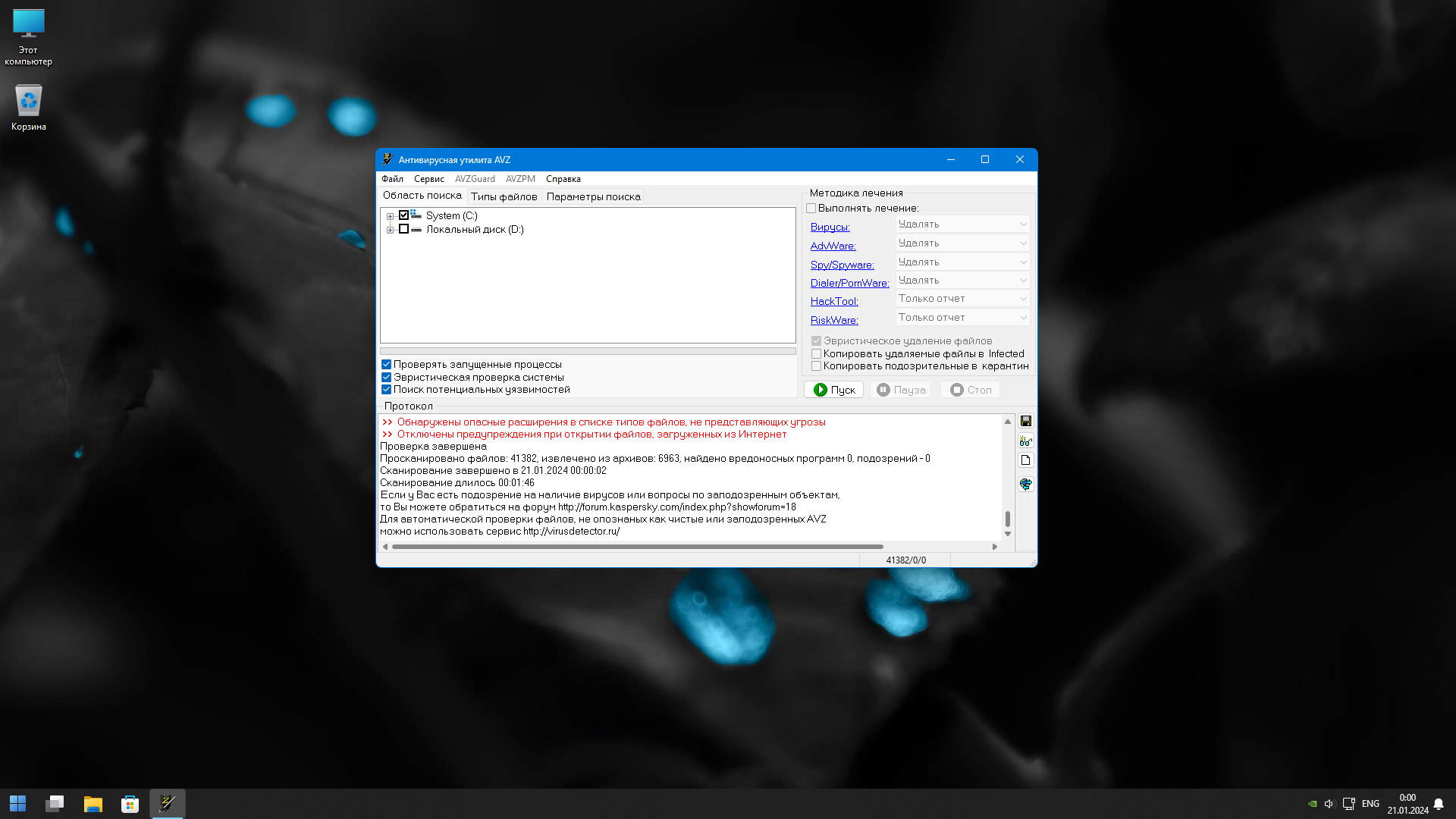The height and width of the screenshot is (819, 1456).
Task: Toggle 'Копировать подозрительные в карантин' checkbox
Action: [816, 366]
